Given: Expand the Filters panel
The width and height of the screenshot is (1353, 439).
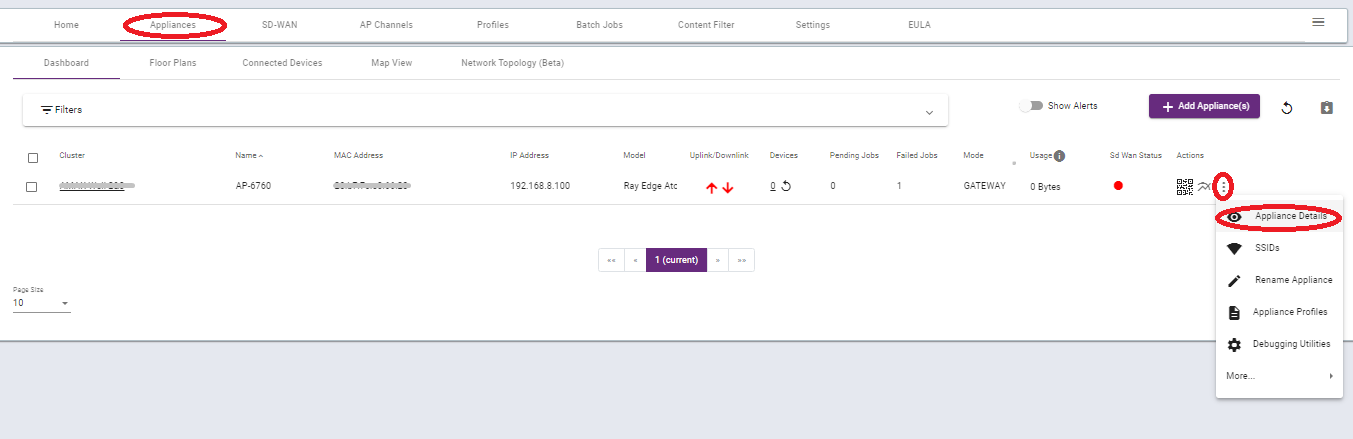Looking at the screenshot, I should [929, 111].
